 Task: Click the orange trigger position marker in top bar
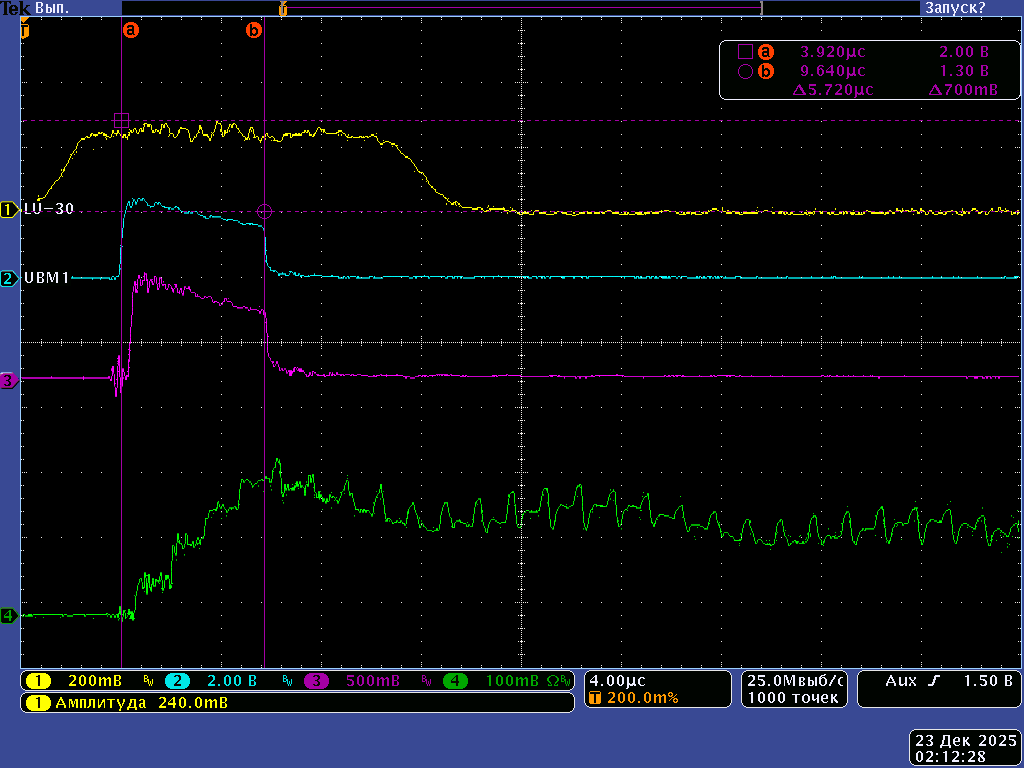283,9
